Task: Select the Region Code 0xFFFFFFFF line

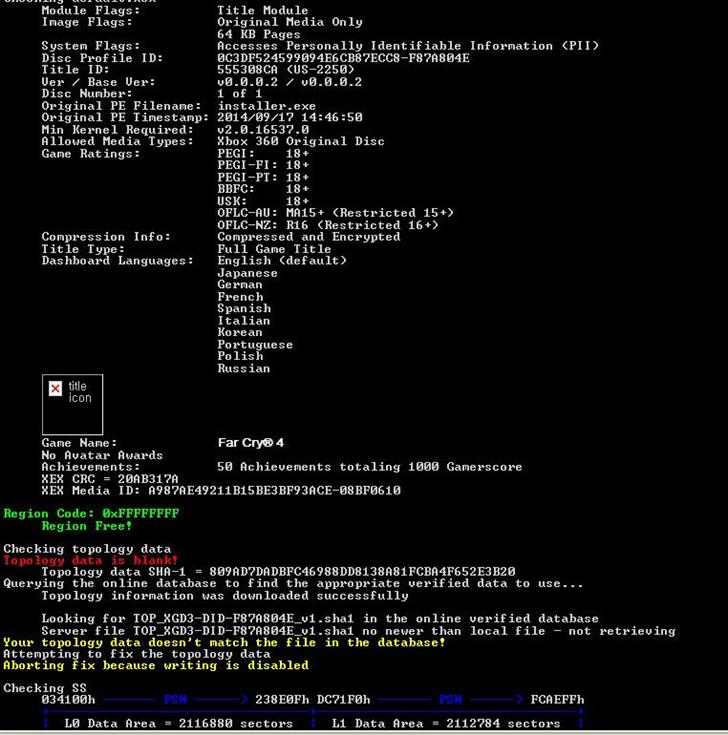Action: click(x=91, y=513)
